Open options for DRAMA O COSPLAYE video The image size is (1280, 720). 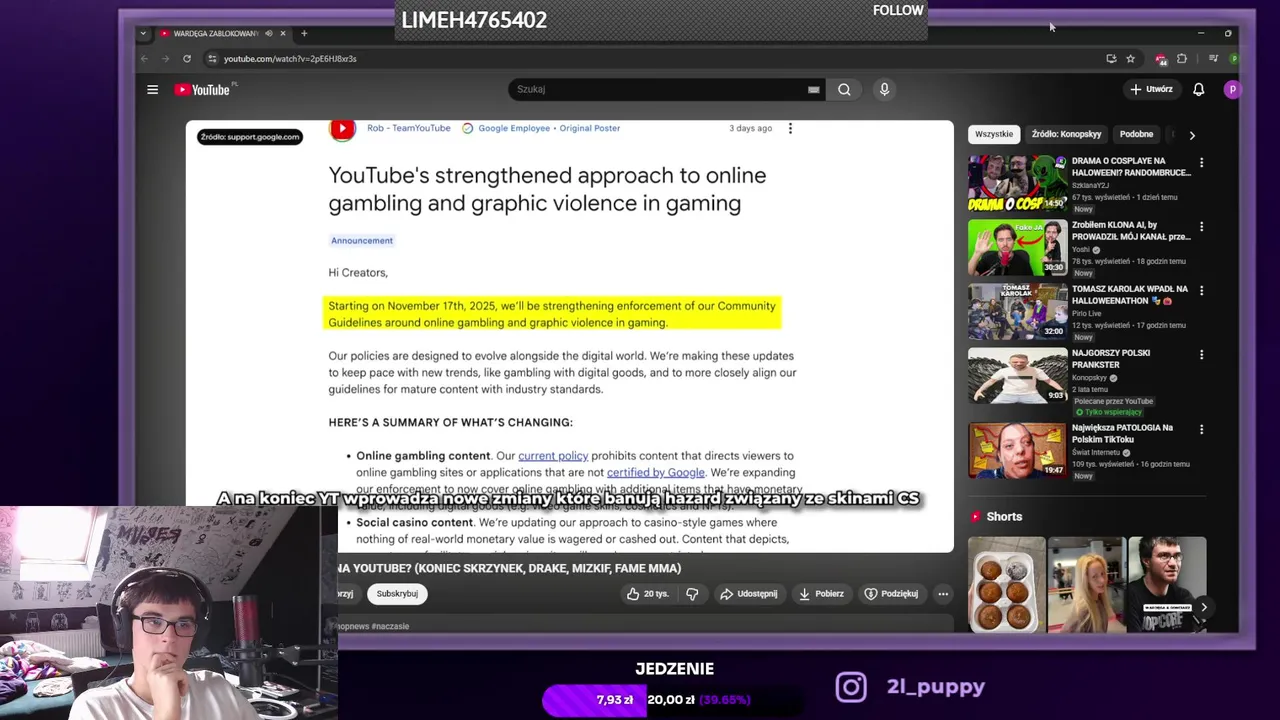(x=1201, y=162)
